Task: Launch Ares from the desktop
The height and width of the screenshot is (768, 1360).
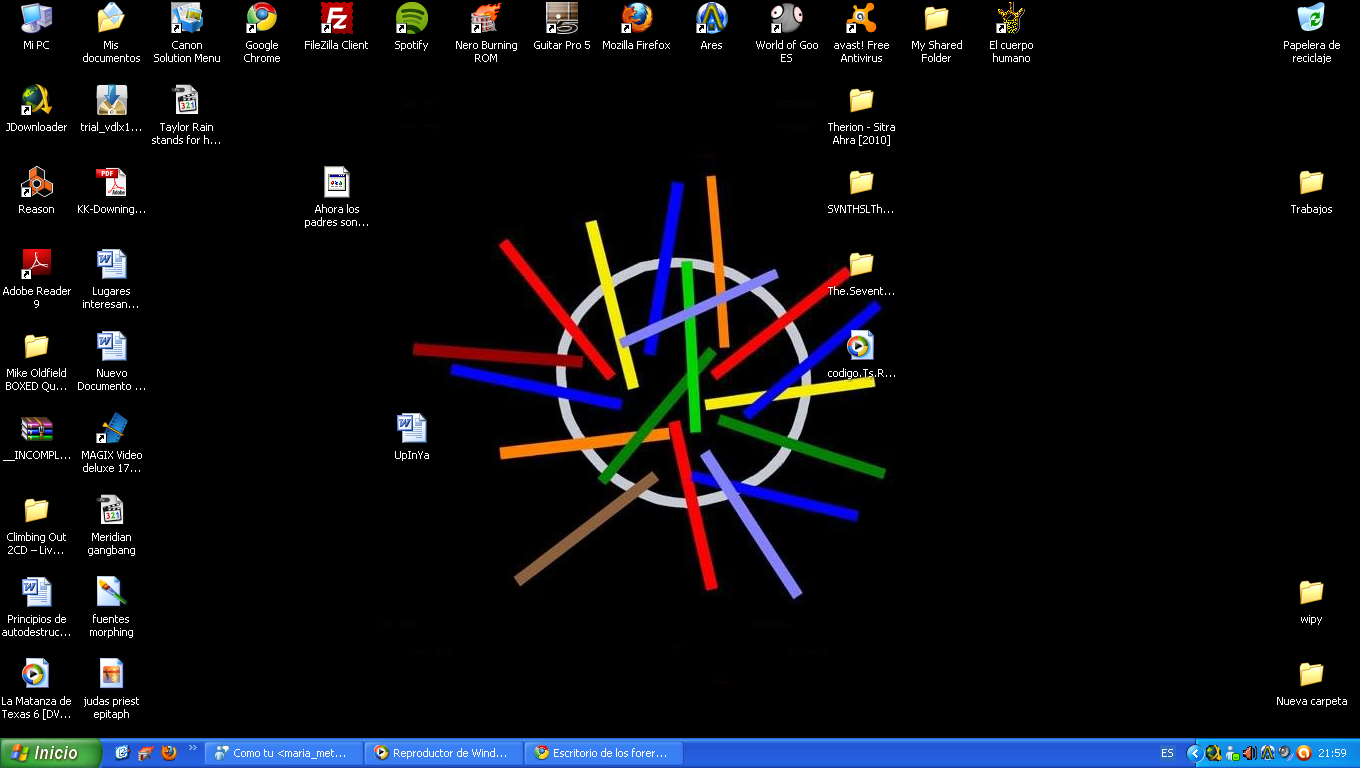Action: [x=711, y=28]
